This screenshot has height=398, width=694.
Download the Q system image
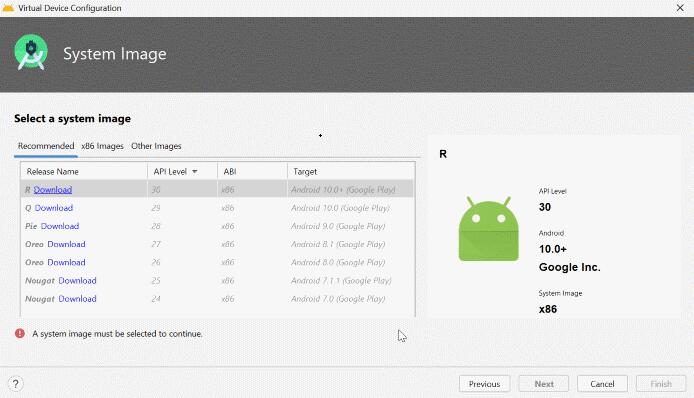[54, 208]
